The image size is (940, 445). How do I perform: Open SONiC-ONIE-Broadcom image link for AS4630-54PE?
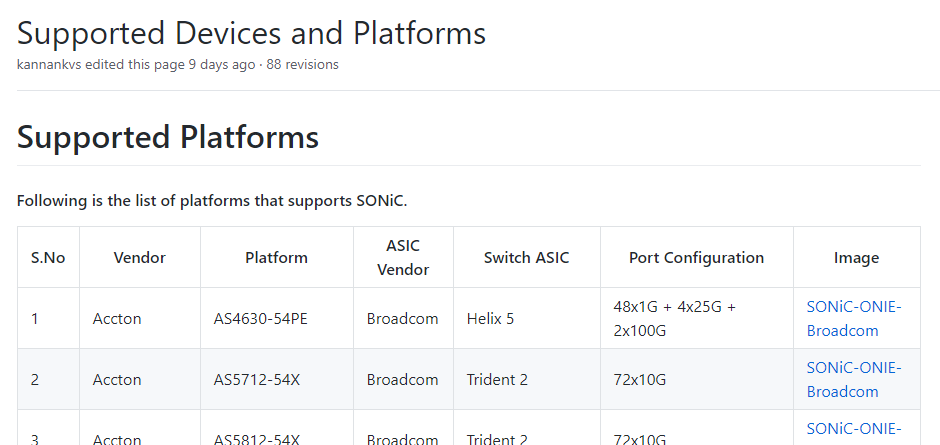[854, 318]
